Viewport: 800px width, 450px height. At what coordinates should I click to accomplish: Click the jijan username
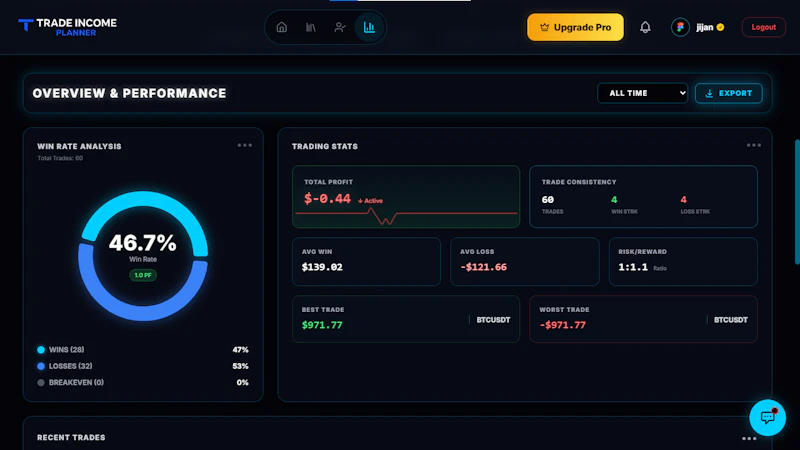click(705, 27)
